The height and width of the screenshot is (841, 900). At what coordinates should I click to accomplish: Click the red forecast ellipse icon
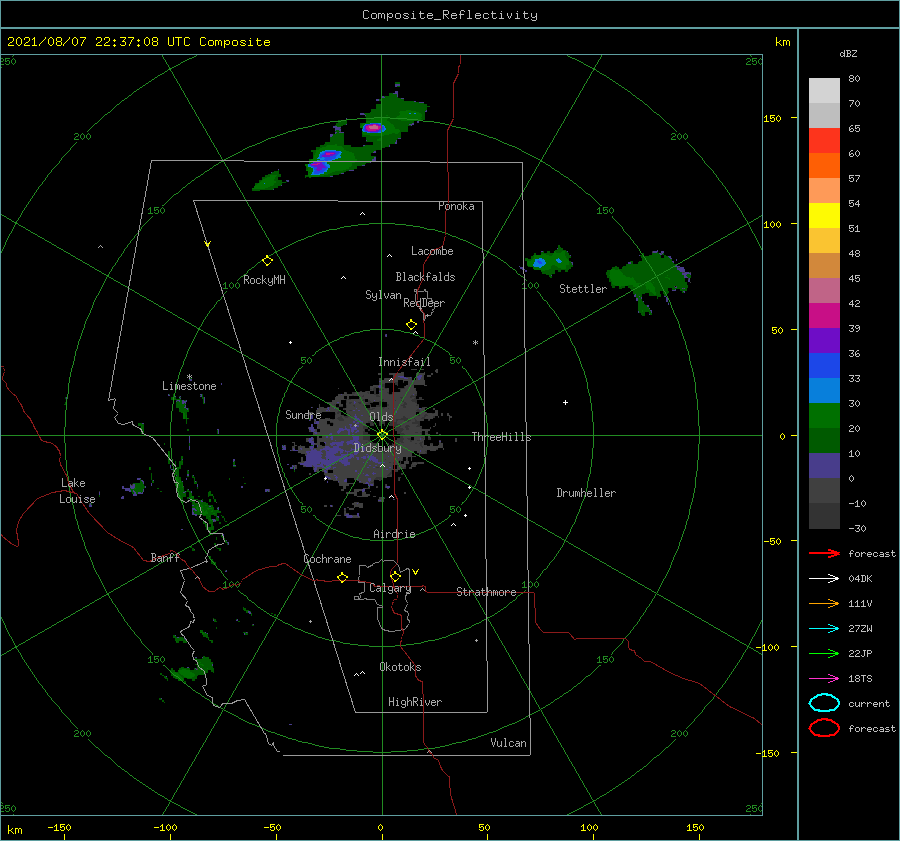click(824, 728)
